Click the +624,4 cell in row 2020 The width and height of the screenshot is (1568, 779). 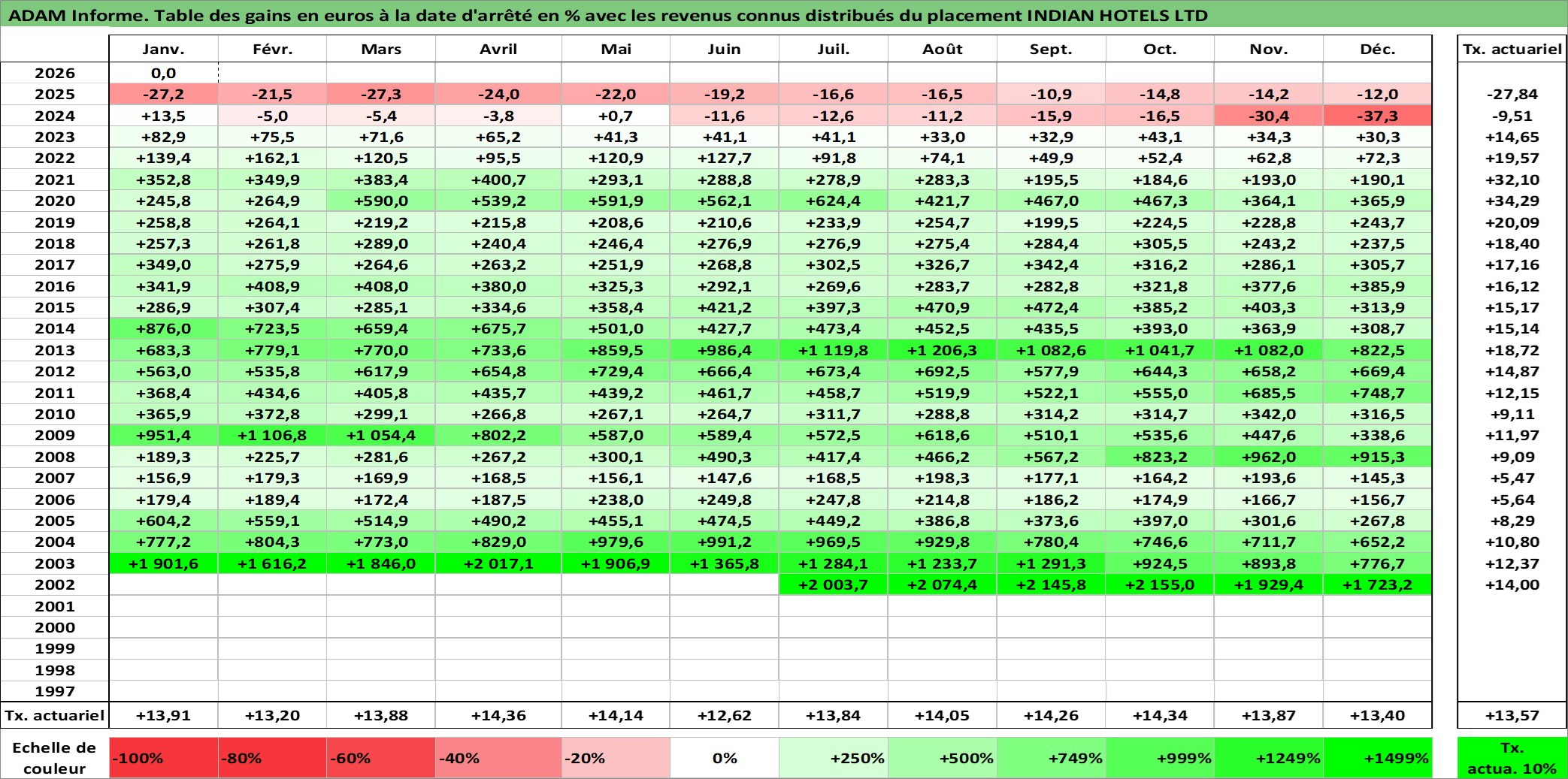coord(833,201)
